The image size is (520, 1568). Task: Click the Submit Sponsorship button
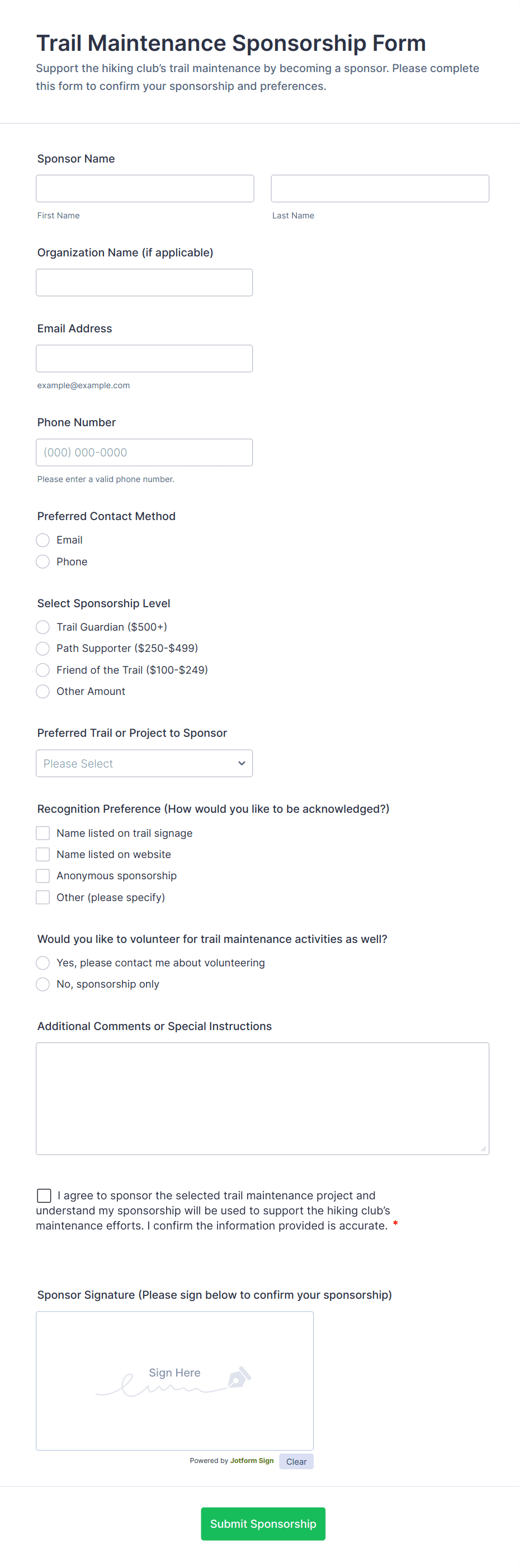coord(263,1523)
